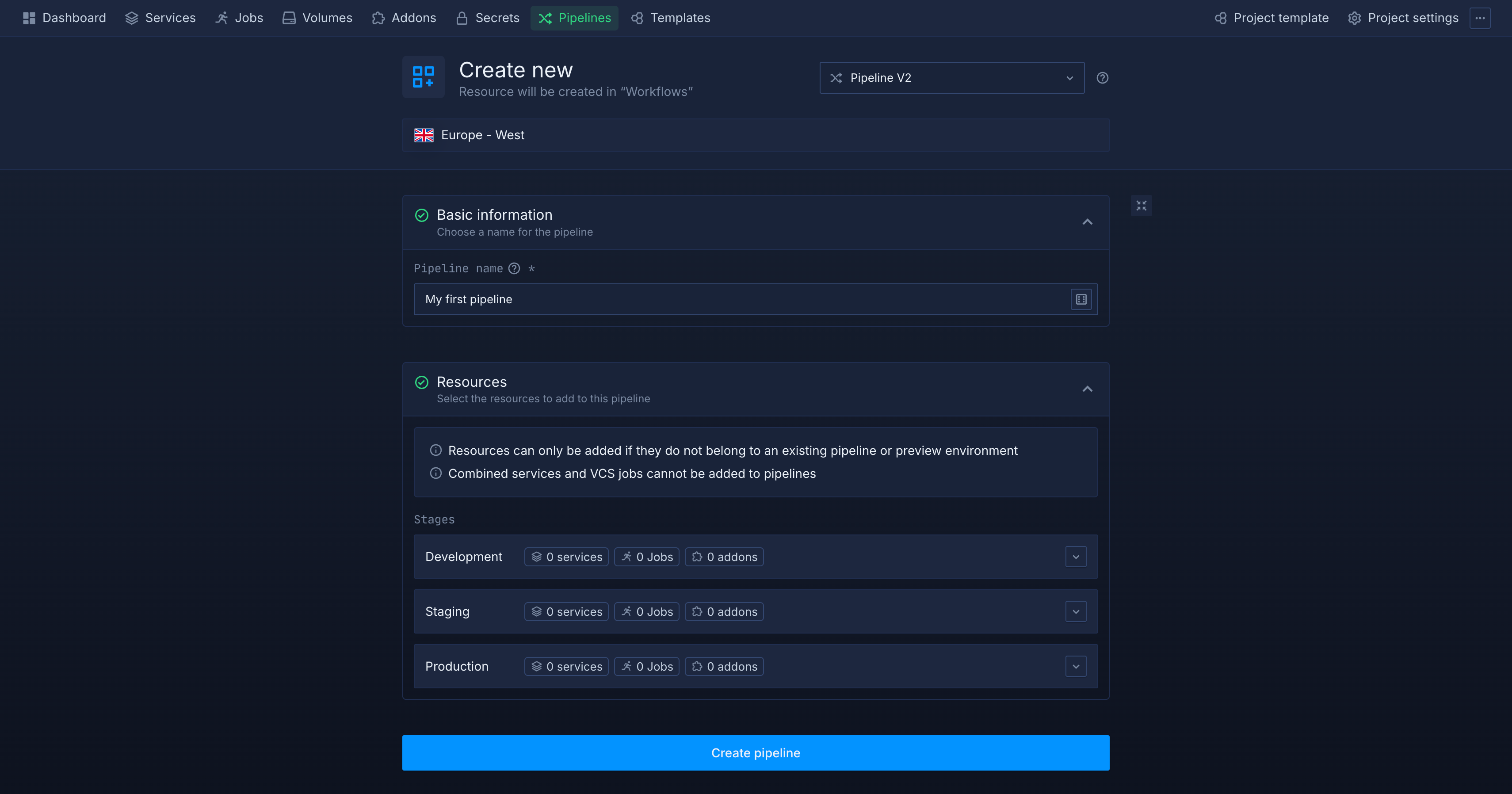Click the Resources green check icon

421,382
